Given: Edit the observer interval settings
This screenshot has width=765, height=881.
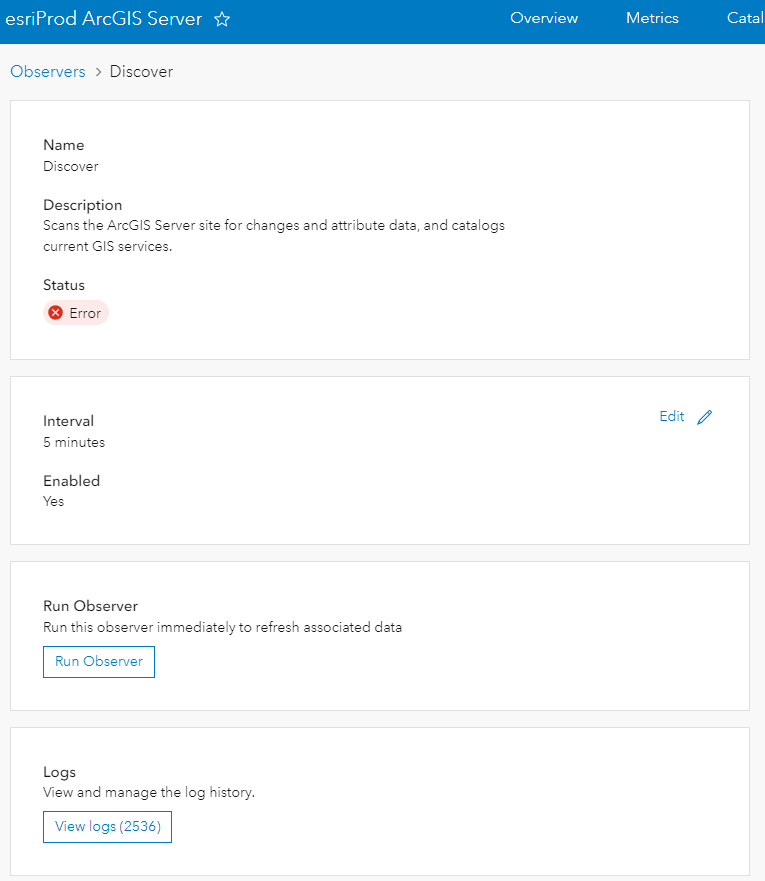Looking at the screenshot, I should click(671, 416).
